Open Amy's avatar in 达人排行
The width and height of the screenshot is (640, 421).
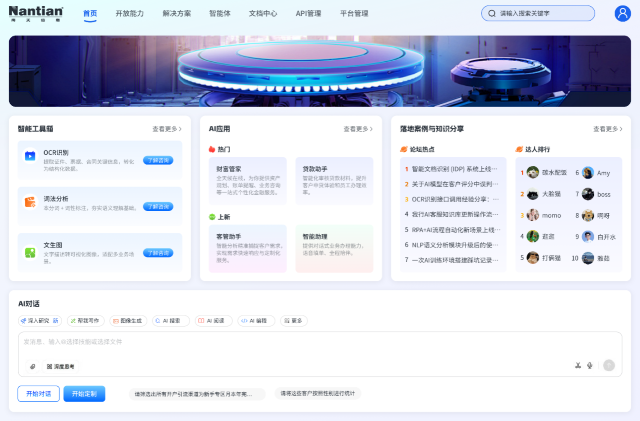587,172
